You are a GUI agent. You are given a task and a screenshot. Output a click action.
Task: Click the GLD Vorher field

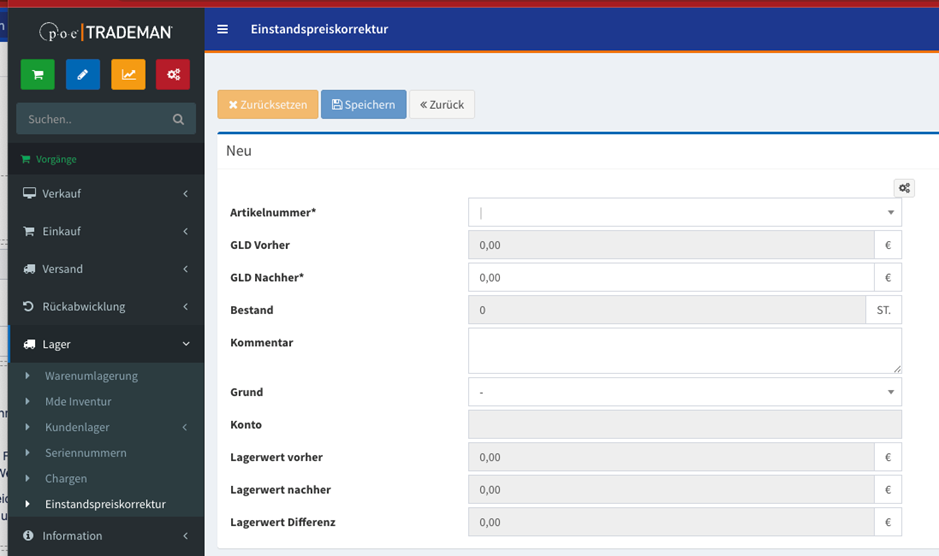click(x=671, y=245)
